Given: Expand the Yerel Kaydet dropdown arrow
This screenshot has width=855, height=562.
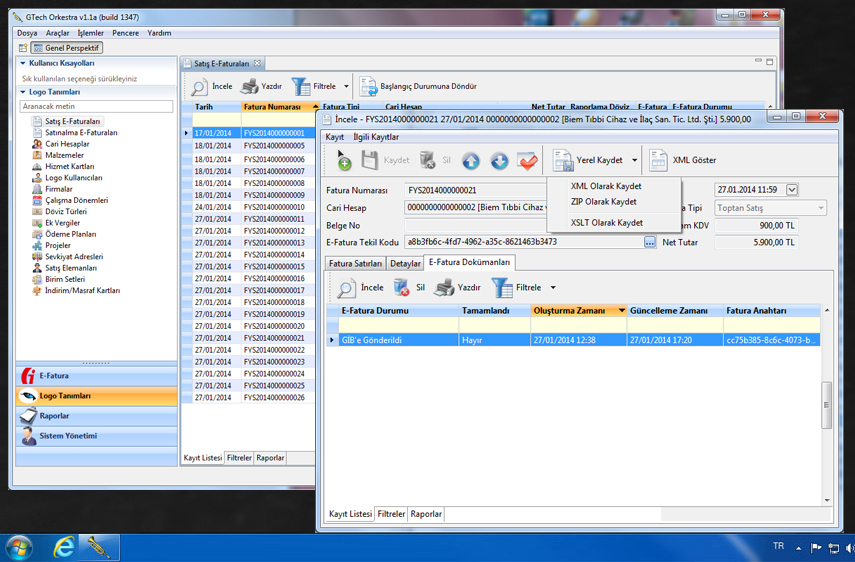Looking at the screenshot, I should coord(634,160).
